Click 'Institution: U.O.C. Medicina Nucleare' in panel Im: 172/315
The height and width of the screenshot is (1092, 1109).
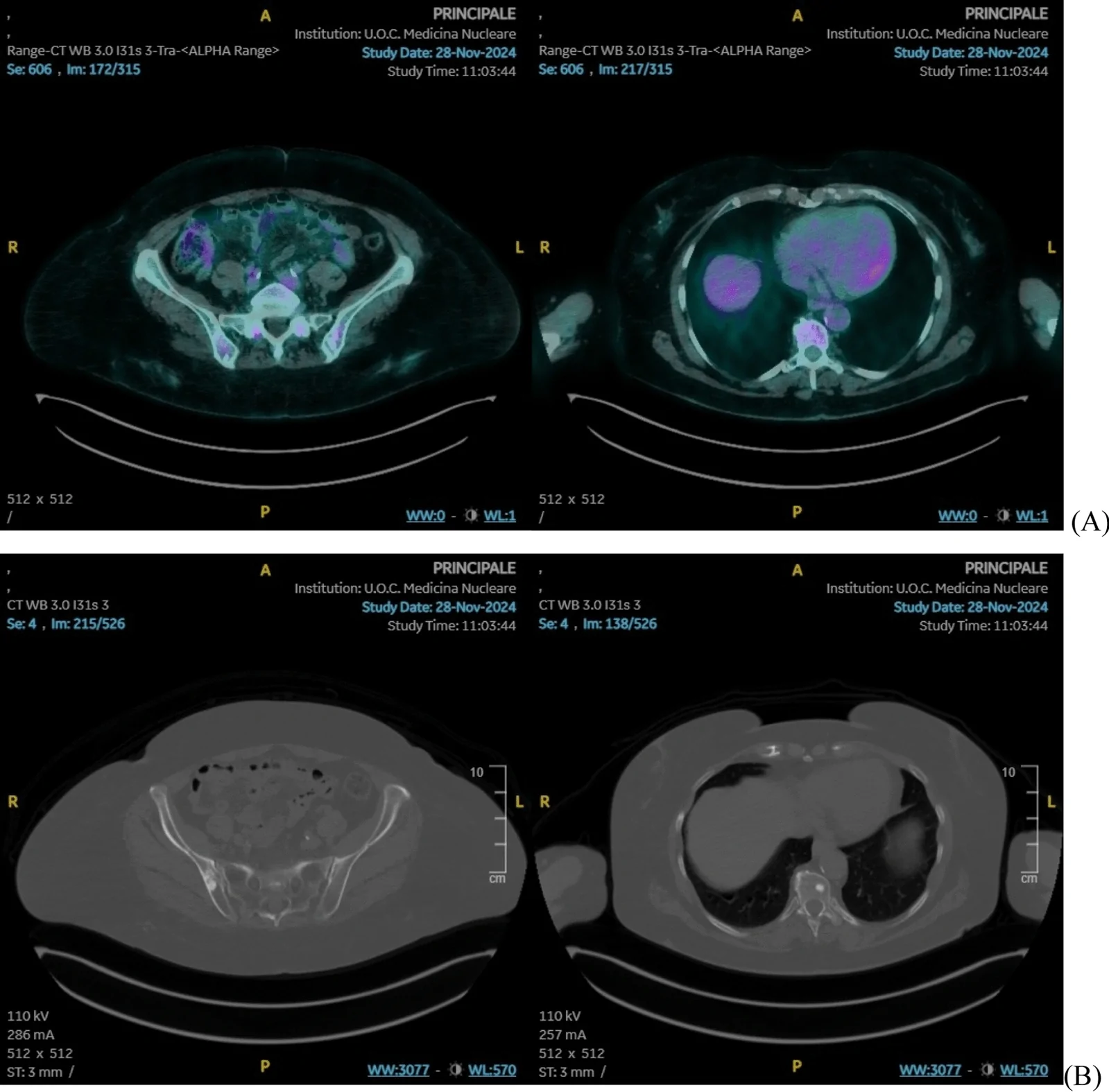point(405,33)
